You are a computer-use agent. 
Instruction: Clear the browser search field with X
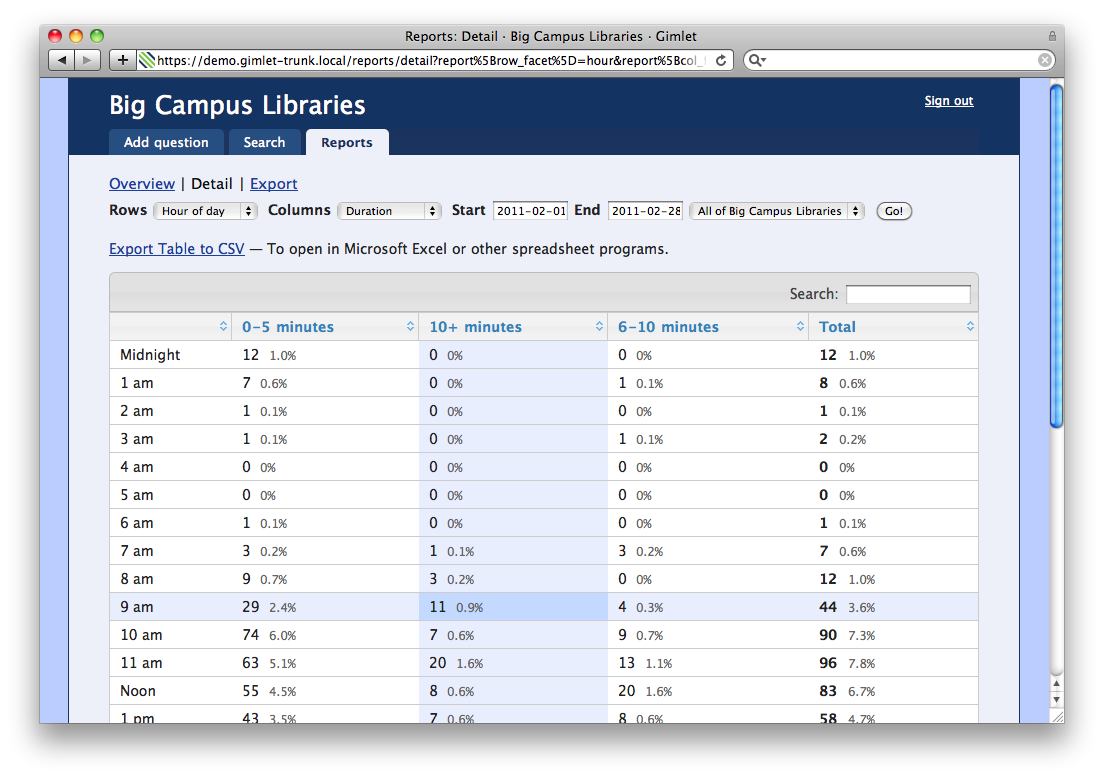(1045, 61)
